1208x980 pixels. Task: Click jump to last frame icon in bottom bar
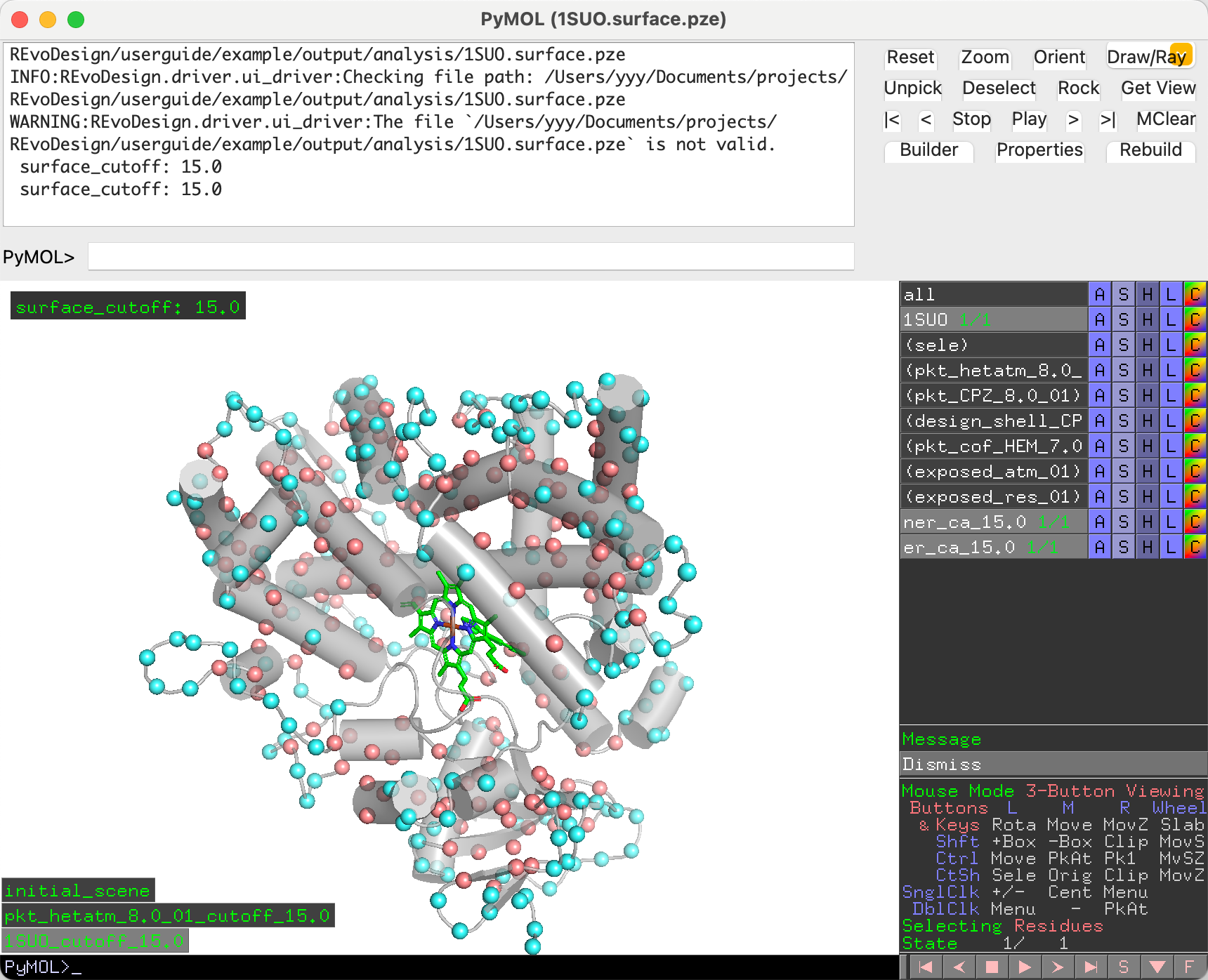tap(1091, 967)
